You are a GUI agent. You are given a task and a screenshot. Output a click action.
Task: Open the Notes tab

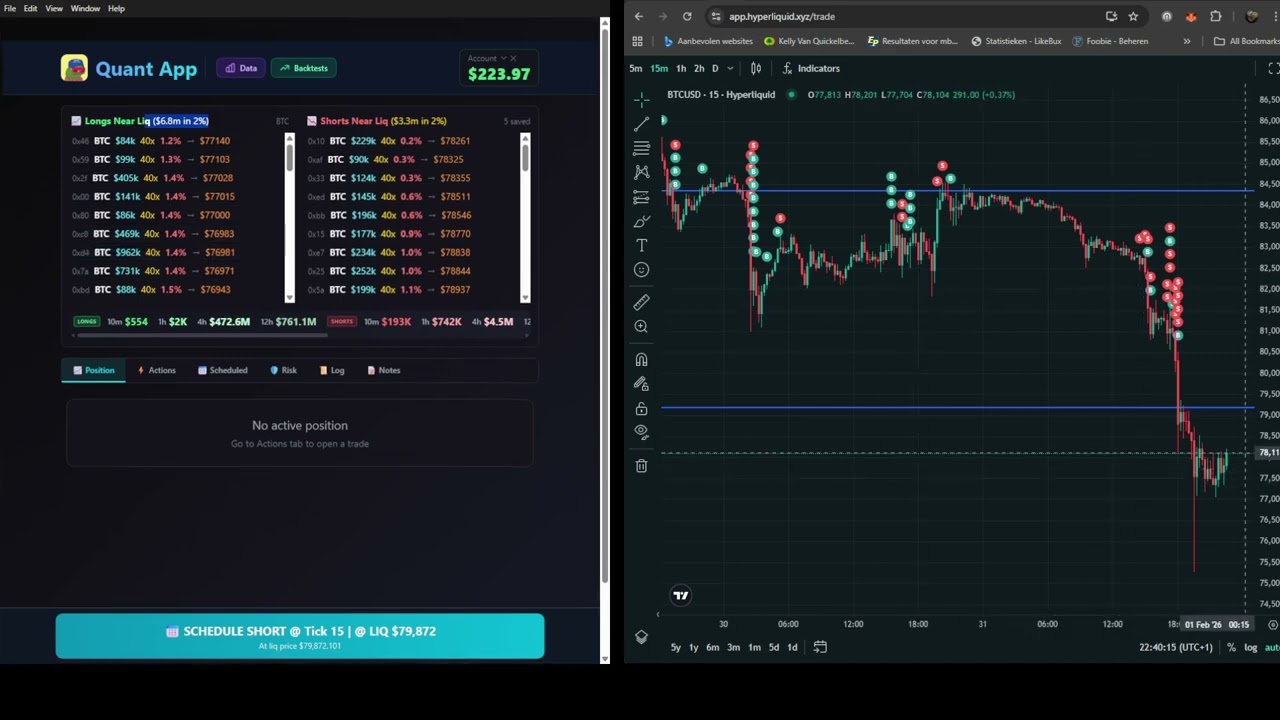coord(384,370)
